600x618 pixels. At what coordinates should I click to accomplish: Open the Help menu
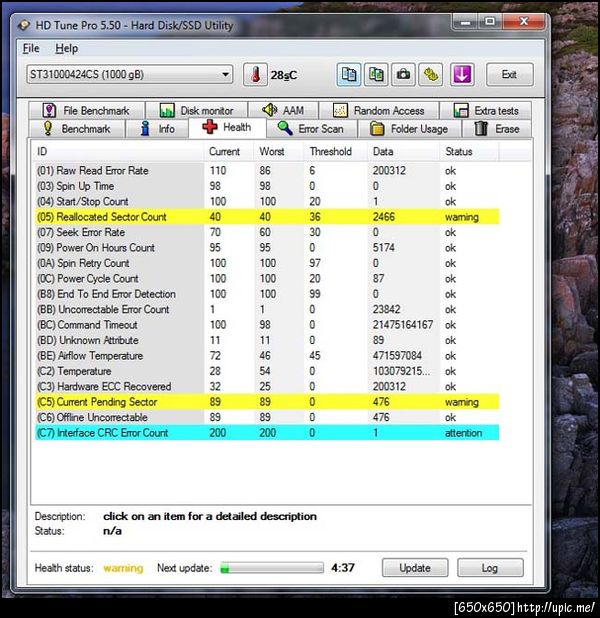(x=67, y=48)
